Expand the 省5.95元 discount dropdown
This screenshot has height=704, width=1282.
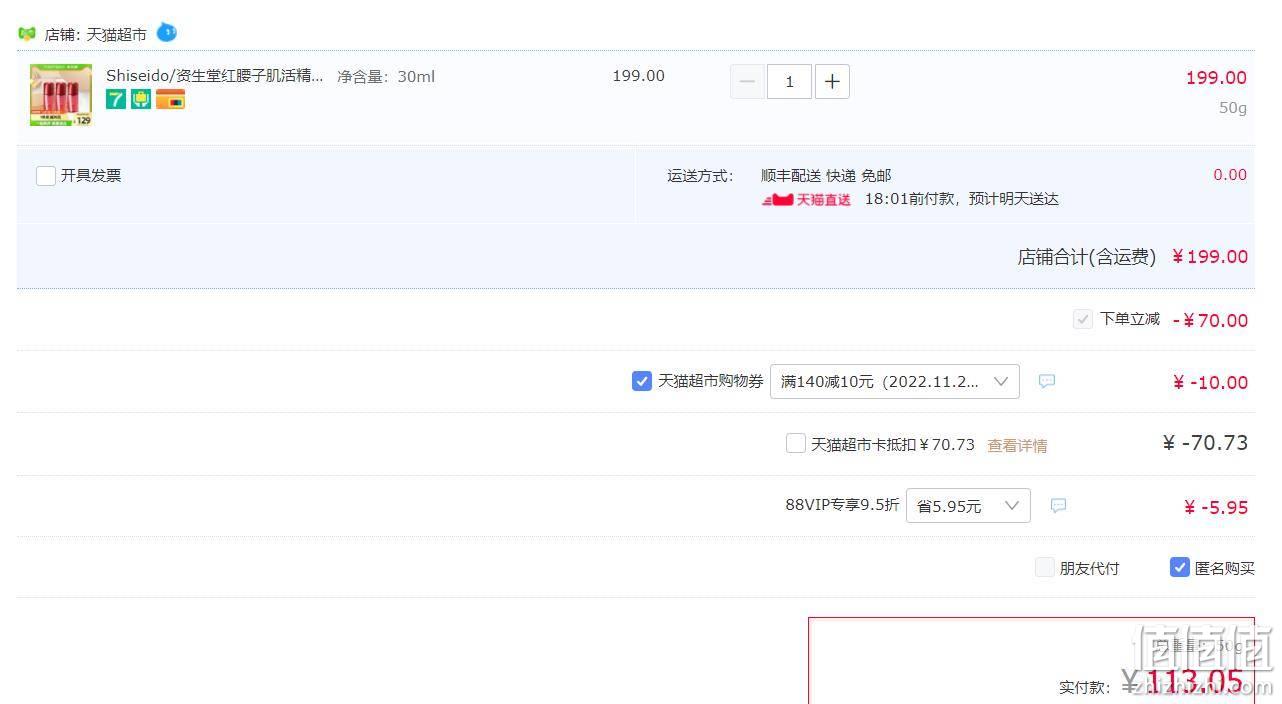(x=968, y=506)
